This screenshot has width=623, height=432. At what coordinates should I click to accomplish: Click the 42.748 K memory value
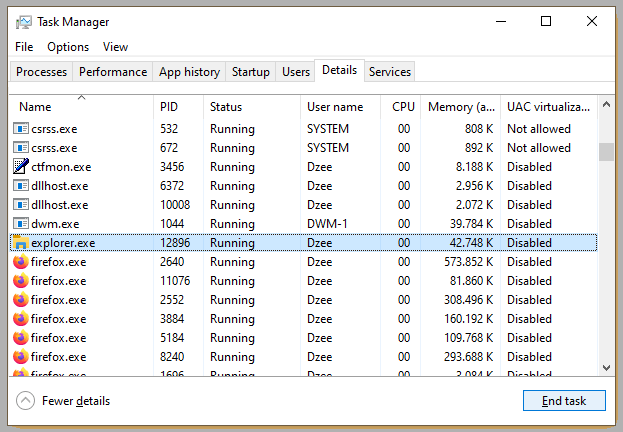pos(472,243)
